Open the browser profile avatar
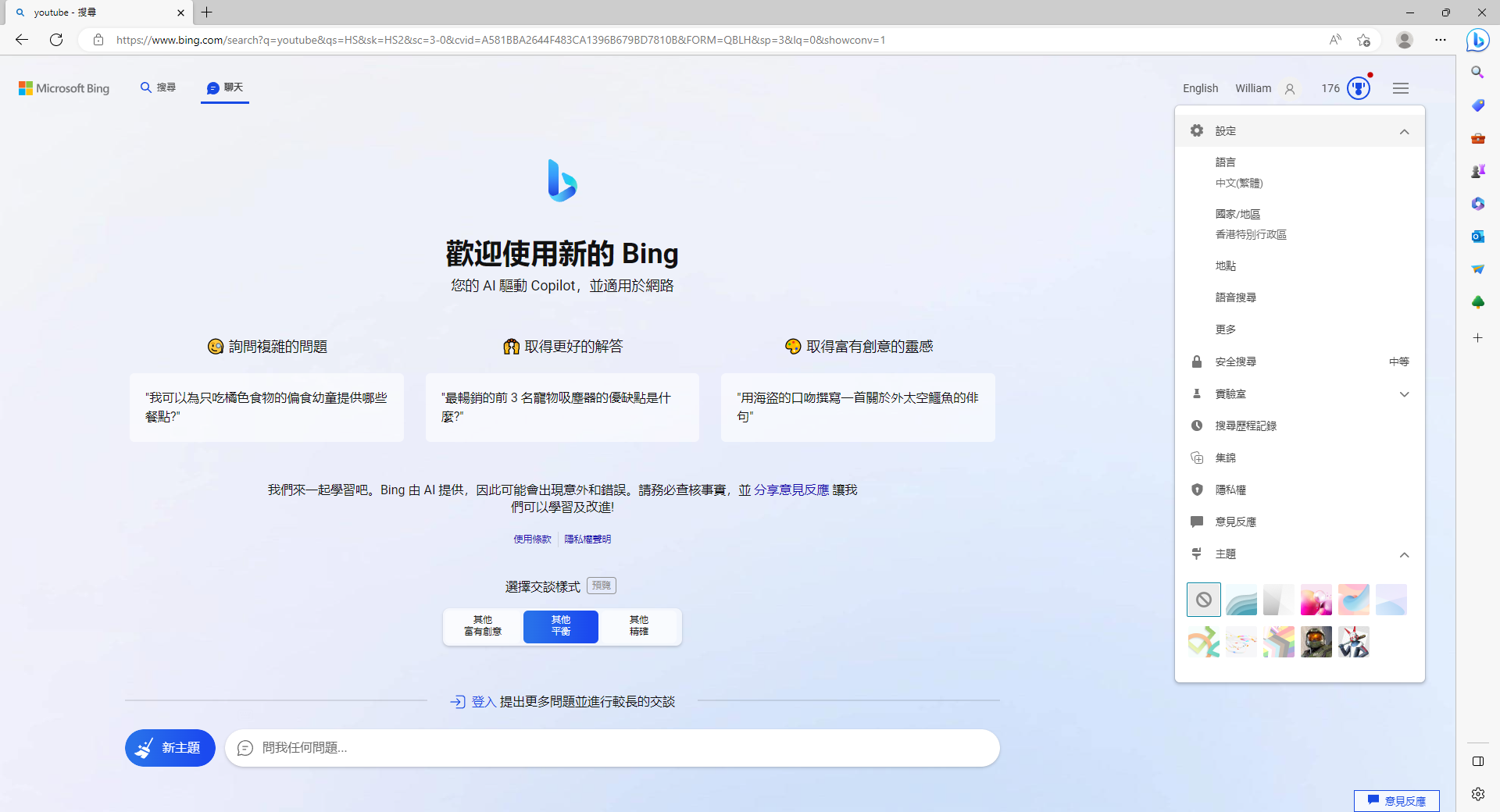Screen dimensions: 1500x812 [1405, 40]
